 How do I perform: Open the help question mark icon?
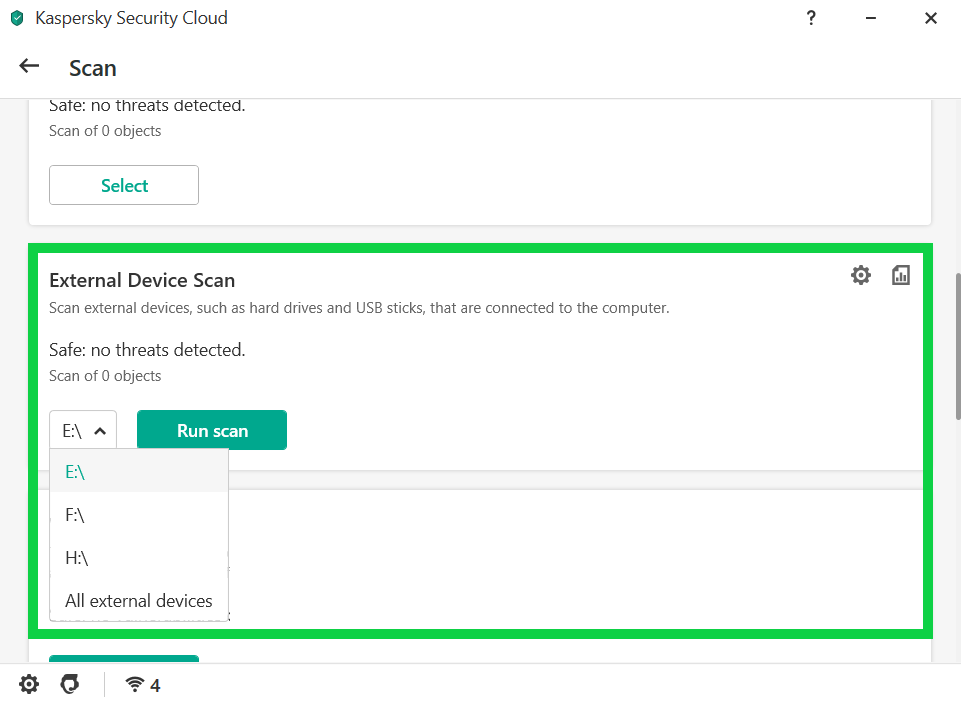click(811, 18)
